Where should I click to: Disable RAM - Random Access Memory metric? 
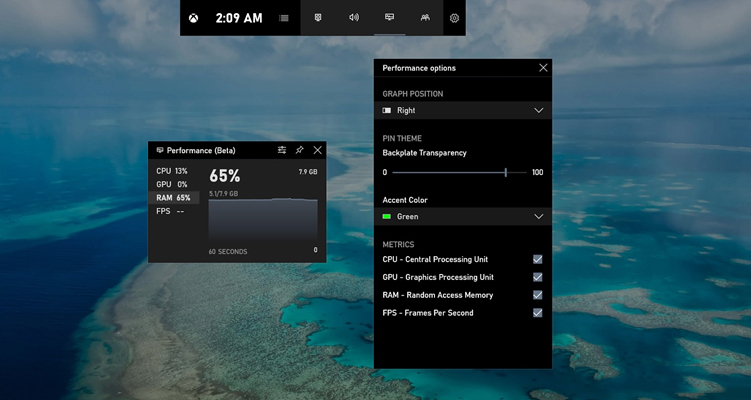[x=537, y=295]
